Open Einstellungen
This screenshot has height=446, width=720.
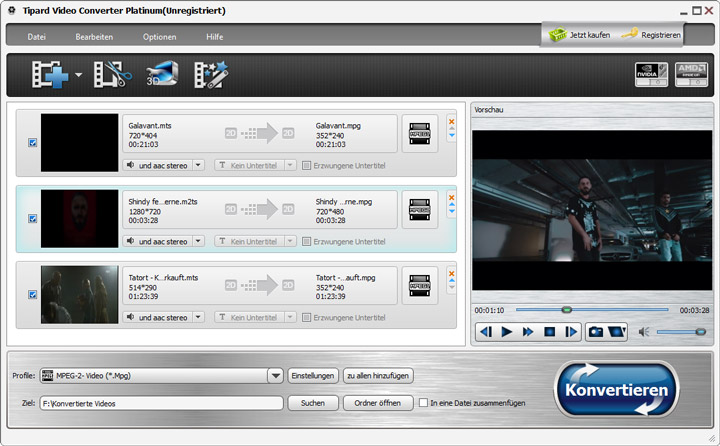[x=313, y=376]
